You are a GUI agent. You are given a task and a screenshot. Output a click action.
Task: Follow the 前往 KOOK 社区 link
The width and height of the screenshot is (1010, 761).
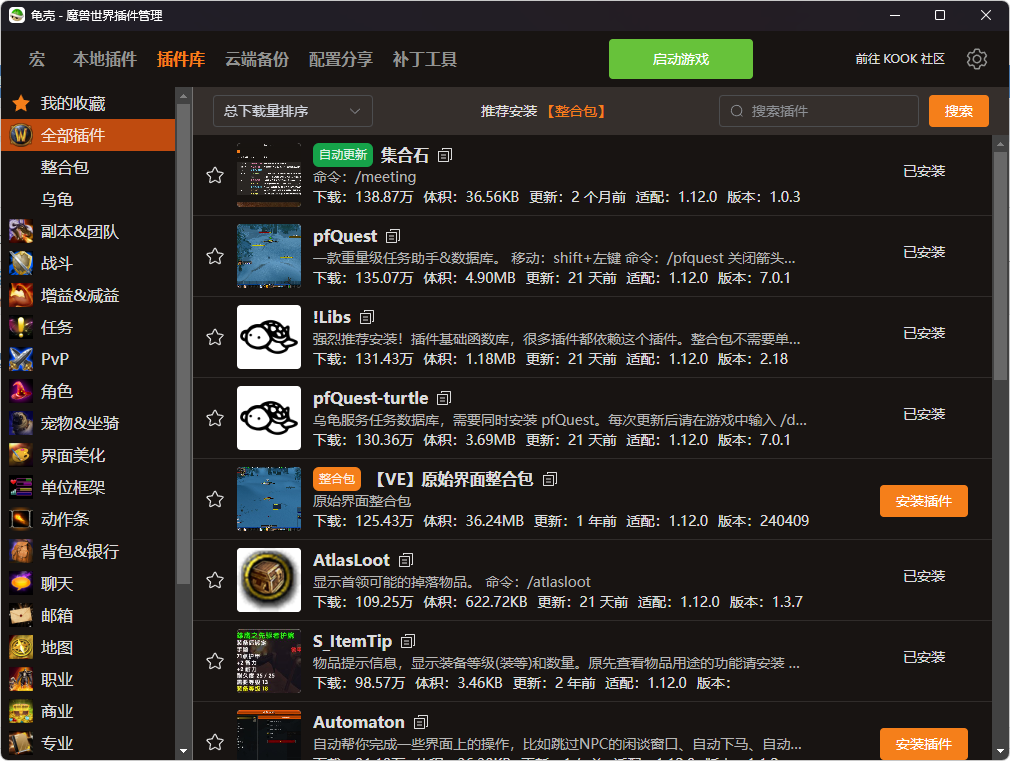click(900, 59)
